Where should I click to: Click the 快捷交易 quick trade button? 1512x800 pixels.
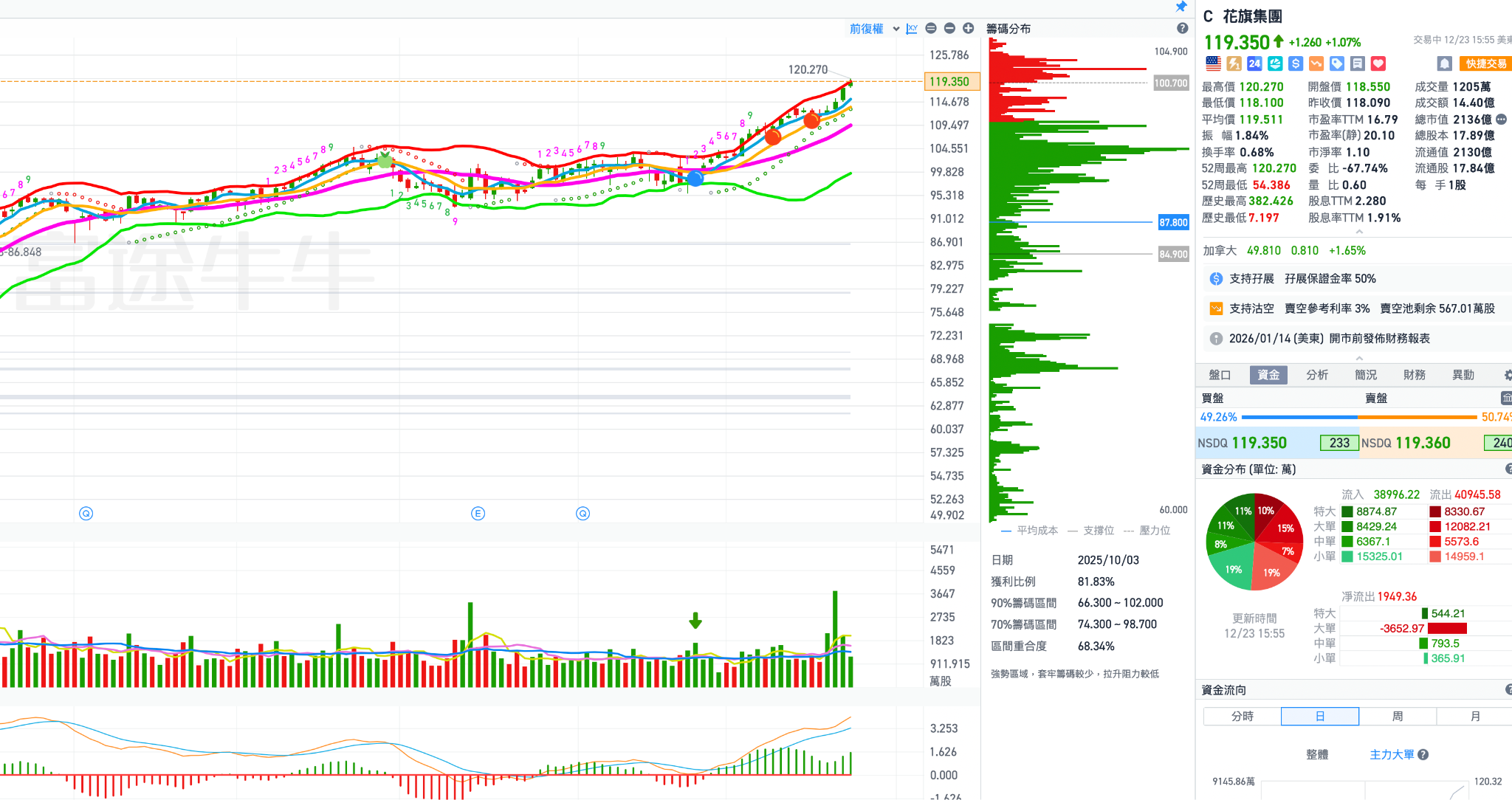pos(1485,63)
